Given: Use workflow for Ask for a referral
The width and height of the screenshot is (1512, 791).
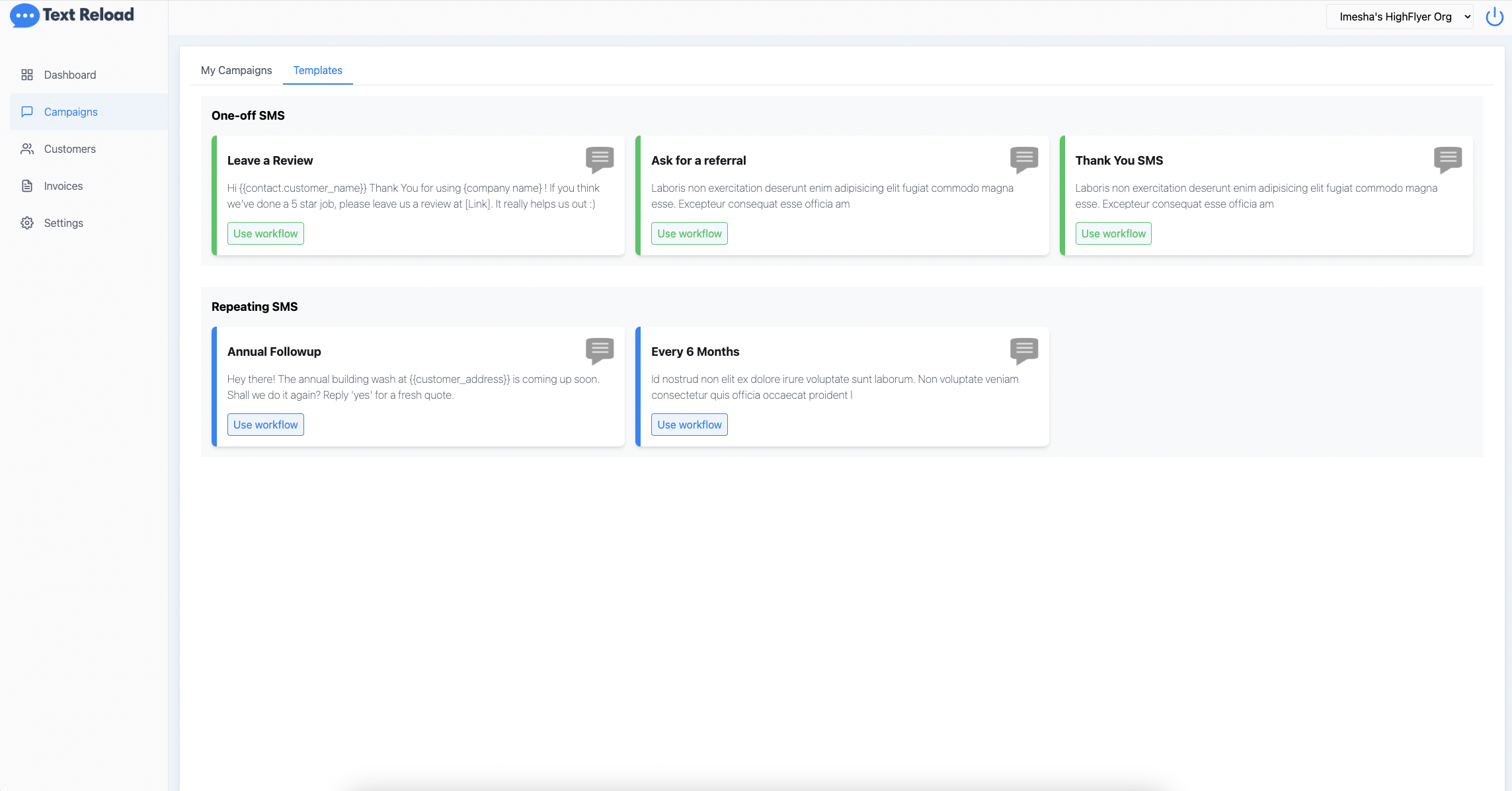Looking at the screenshot, I should 689,233.
